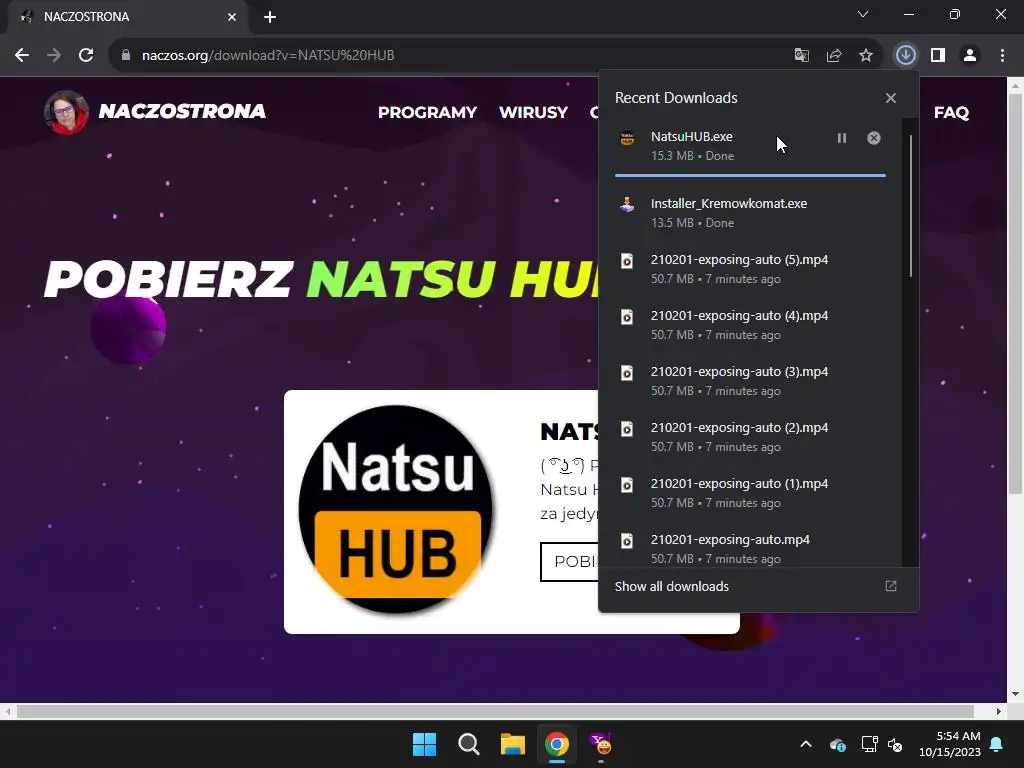Open Windows taskbar search
1024x768 pixels.
[x=468, y=744]
